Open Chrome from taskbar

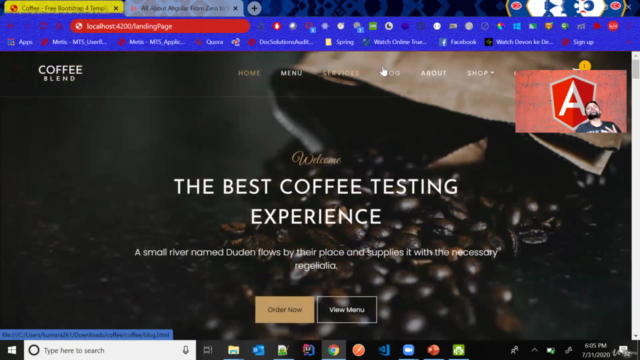click(x=333, y=350)
